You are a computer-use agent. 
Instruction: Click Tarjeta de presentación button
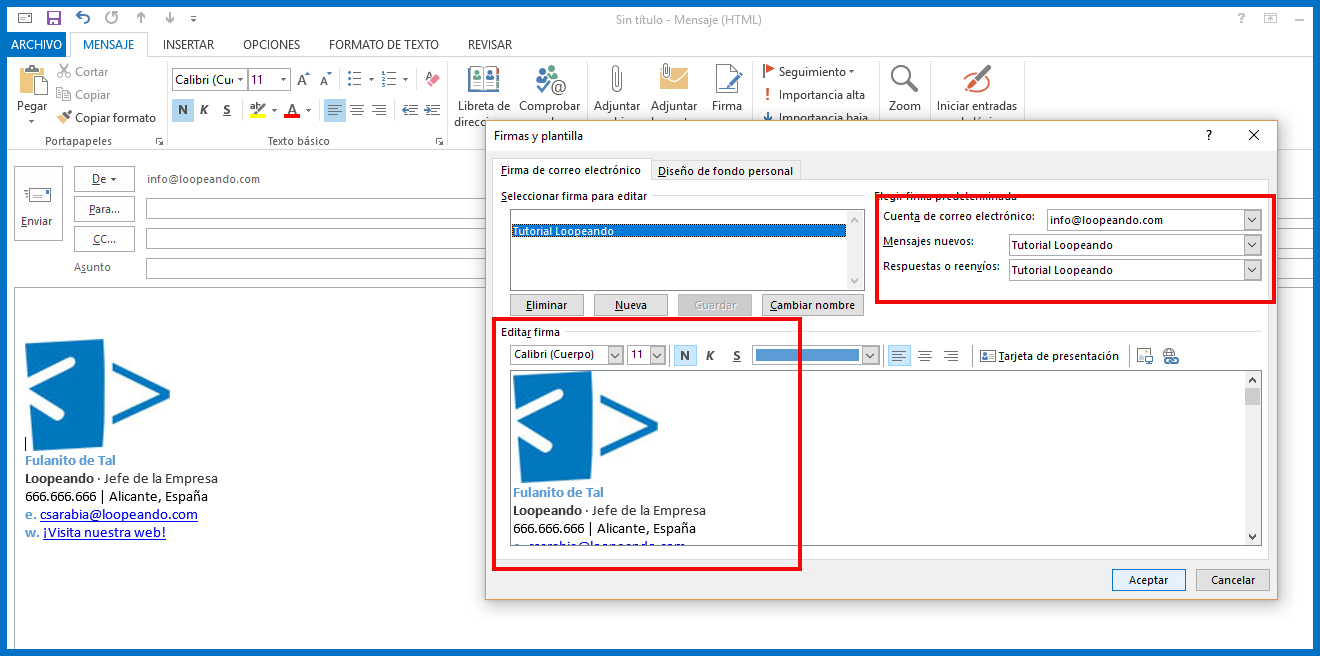pyautogui.click(x=1049, y=355)
